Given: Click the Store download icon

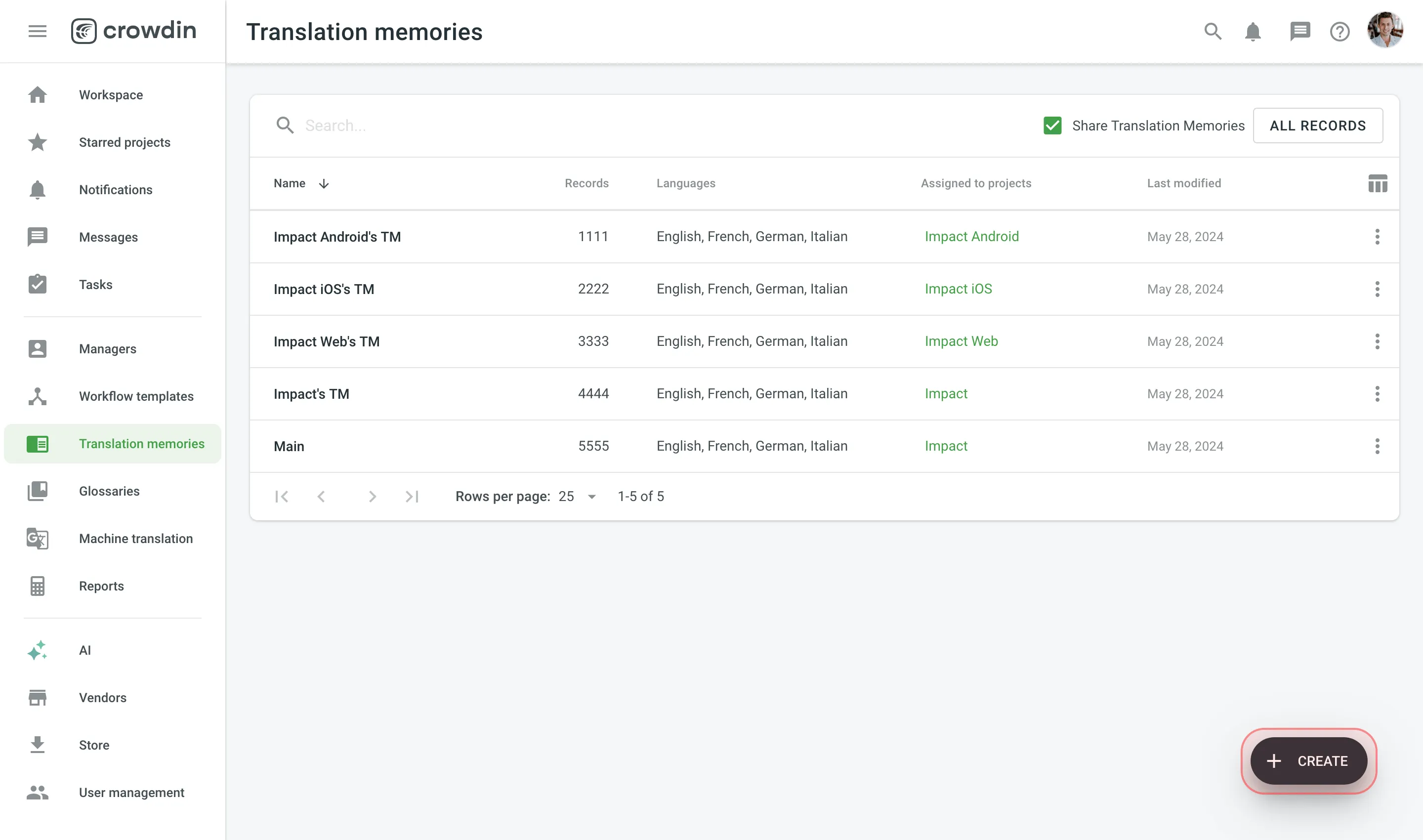Looking at the screenshot, I should pyautogui.click(x=38, y=745).
